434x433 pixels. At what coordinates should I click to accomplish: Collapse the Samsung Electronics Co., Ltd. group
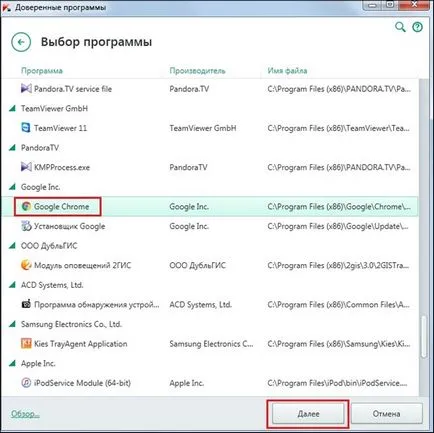coord(12,324)
